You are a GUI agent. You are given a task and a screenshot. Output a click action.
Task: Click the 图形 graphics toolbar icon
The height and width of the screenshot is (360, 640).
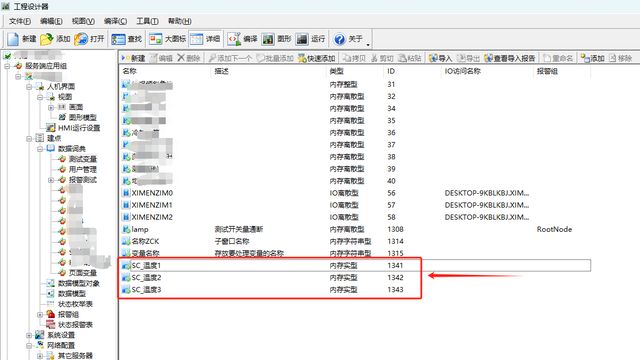click(x=268, y=39)
